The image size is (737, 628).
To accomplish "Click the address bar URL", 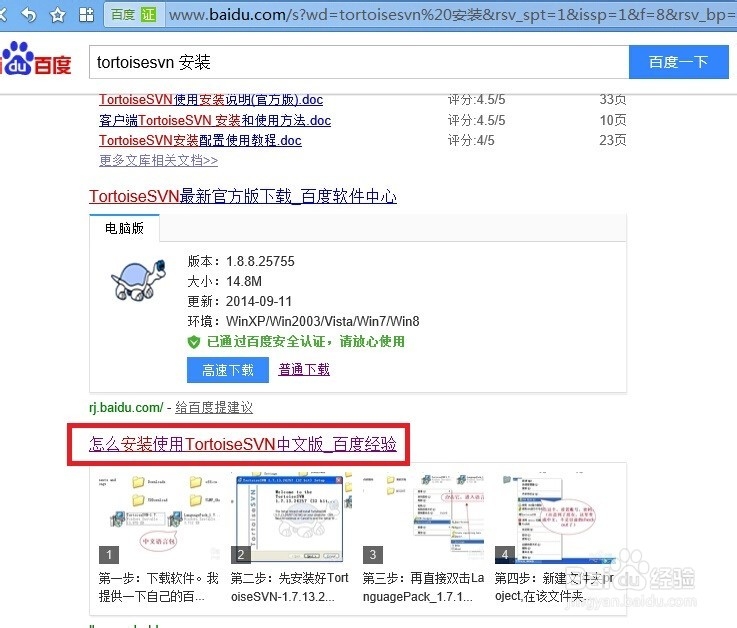I will [x=452, y=15].
